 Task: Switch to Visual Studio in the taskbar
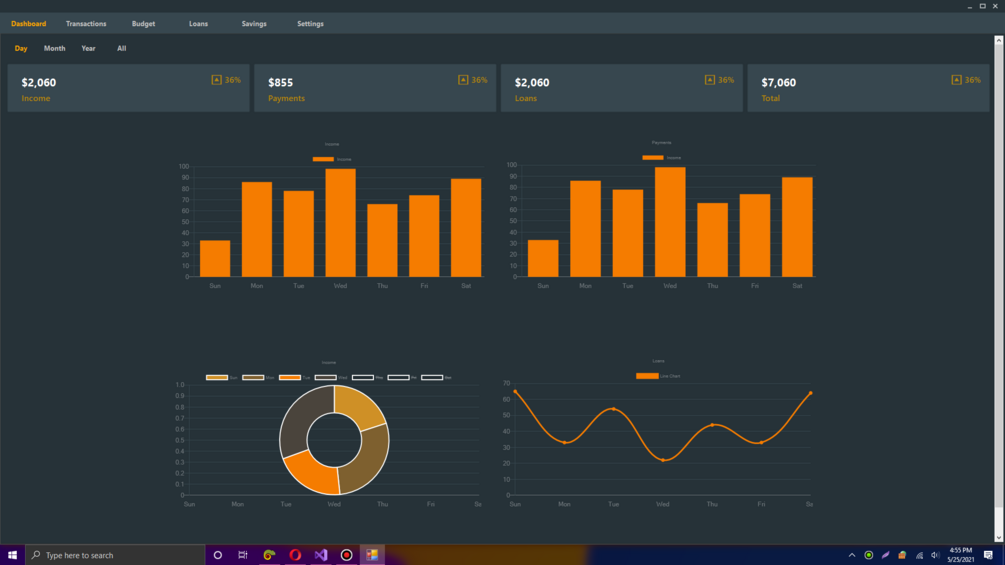click(x=320, y=555)
